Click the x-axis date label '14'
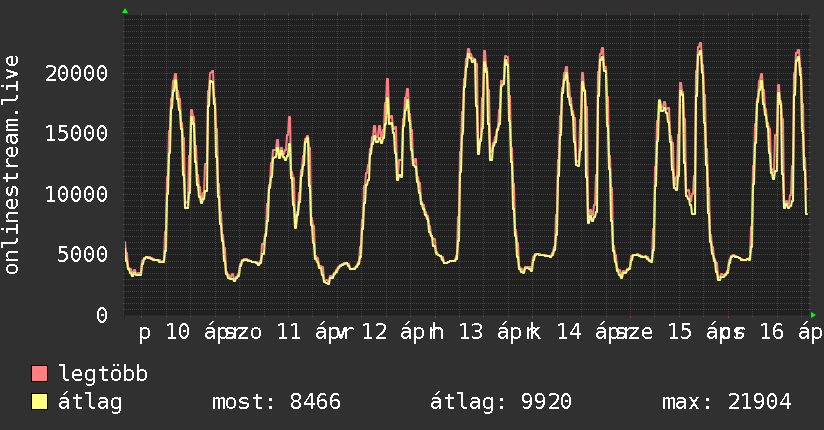This screenshot has width=824, height=430. pyautogui.click(x=569, y=332)
